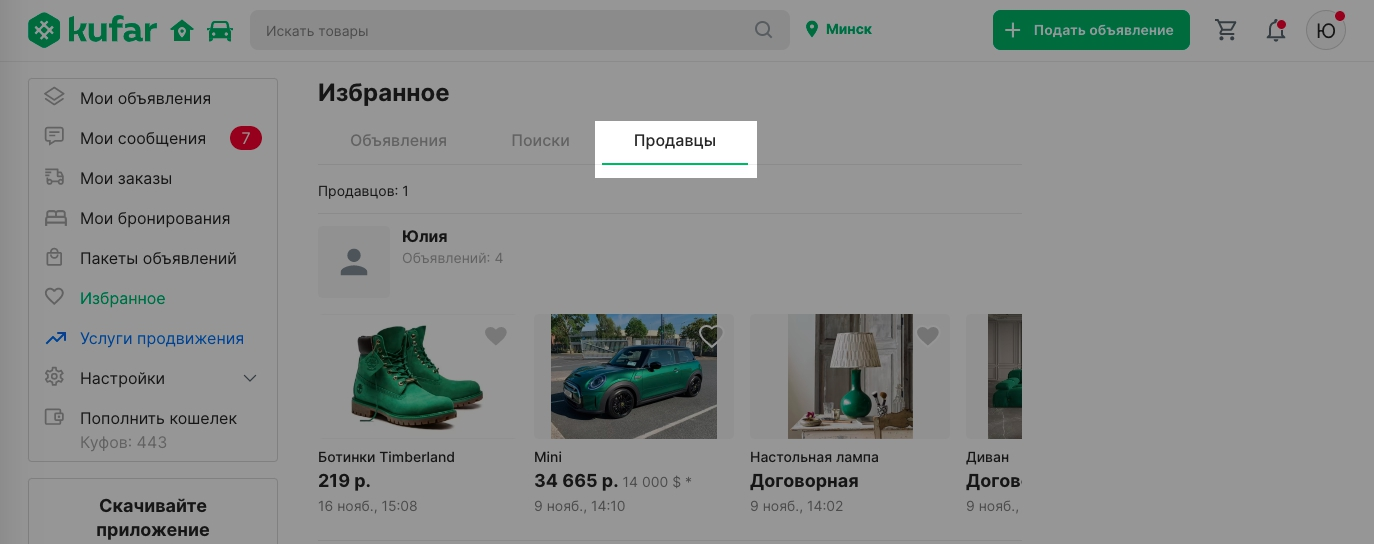
Task: Open the notifications bell icon
Action: (1276, 30)
